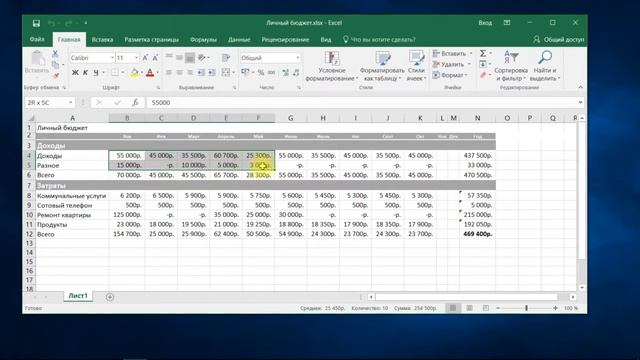Toggle Bold Ж formatting
This screenshot has width=640, height=360.
(75, 73)
